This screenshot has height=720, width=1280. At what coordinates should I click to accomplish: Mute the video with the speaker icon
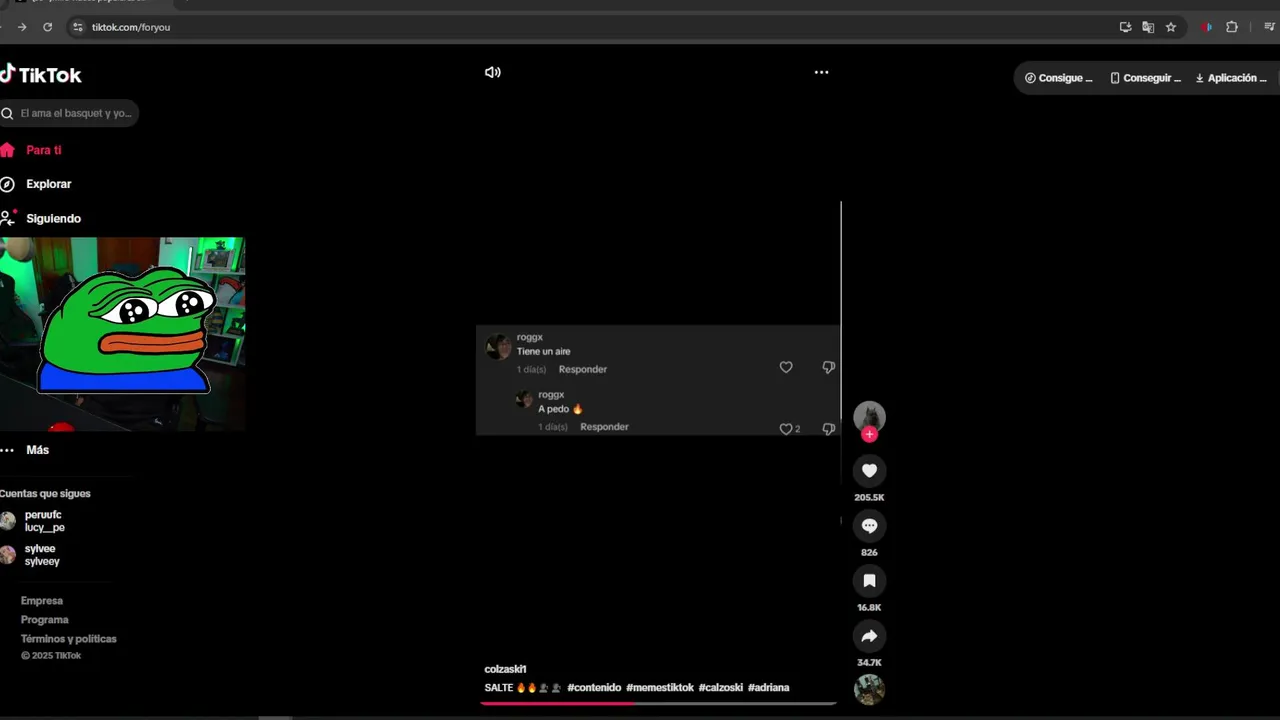coord(492,72)
